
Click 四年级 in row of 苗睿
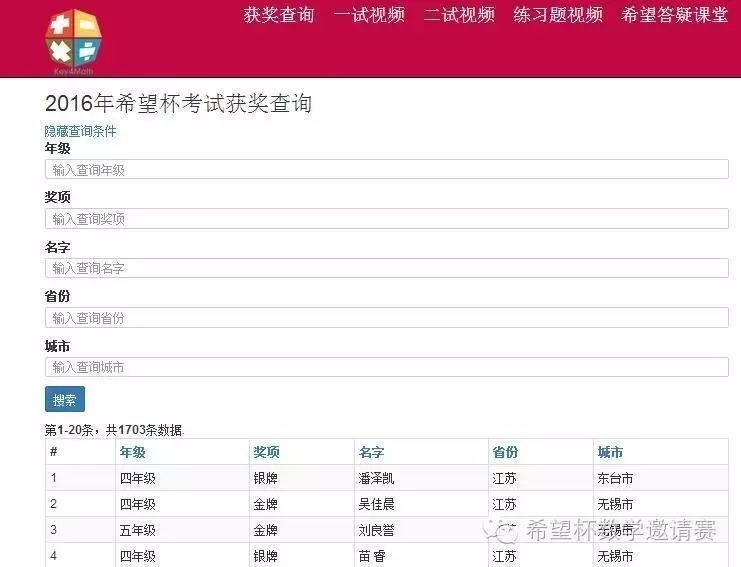138,556
